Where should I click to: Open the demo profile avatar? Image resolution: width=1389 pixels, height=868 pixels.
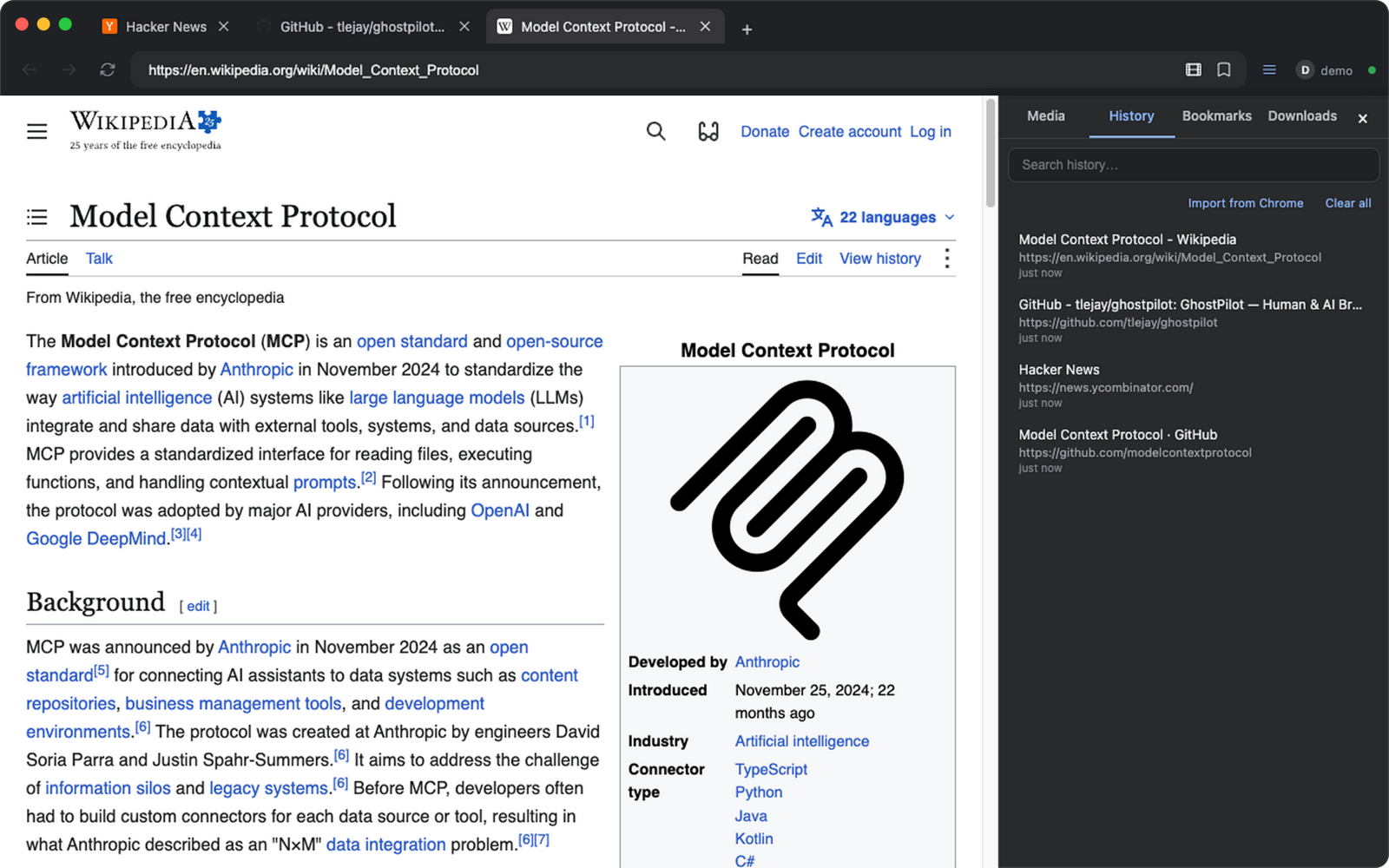point(1305,70)
